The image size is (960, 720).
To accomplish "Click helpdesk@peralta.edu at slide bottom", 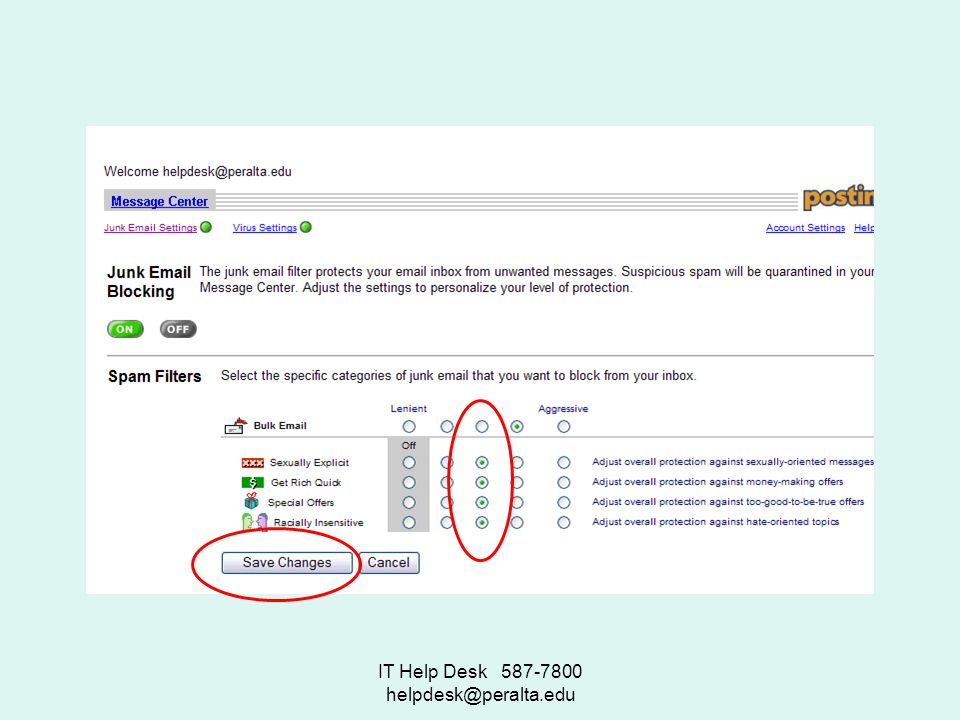I will pos(481,695).
